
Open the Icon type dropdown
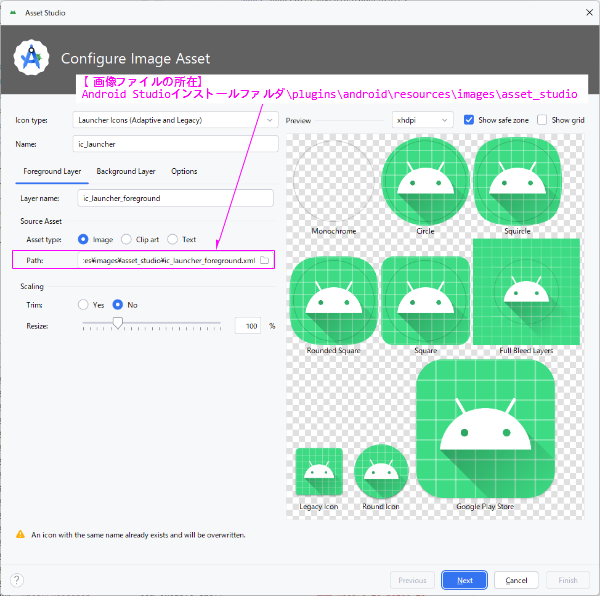click(175, 120)
